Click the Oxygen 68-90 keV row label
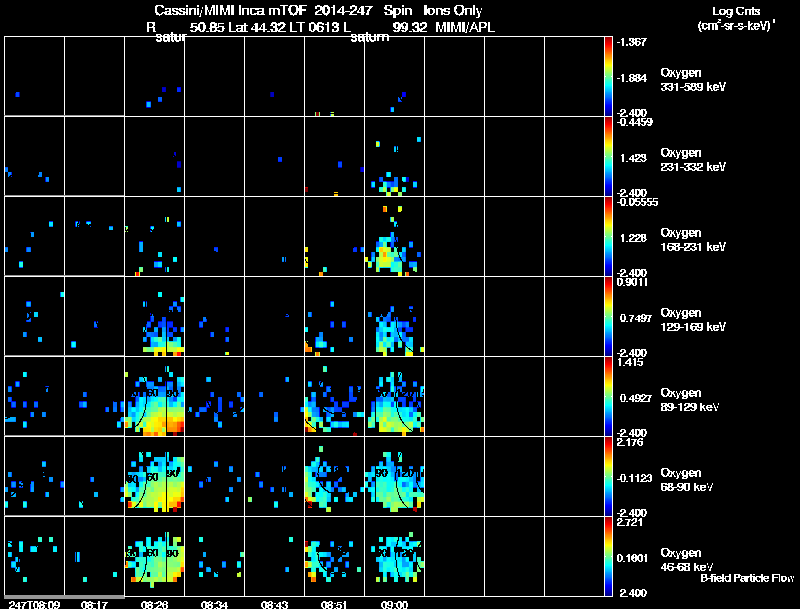Image resolution: width=800 pixels, height=609 pixels. [687, 480]
